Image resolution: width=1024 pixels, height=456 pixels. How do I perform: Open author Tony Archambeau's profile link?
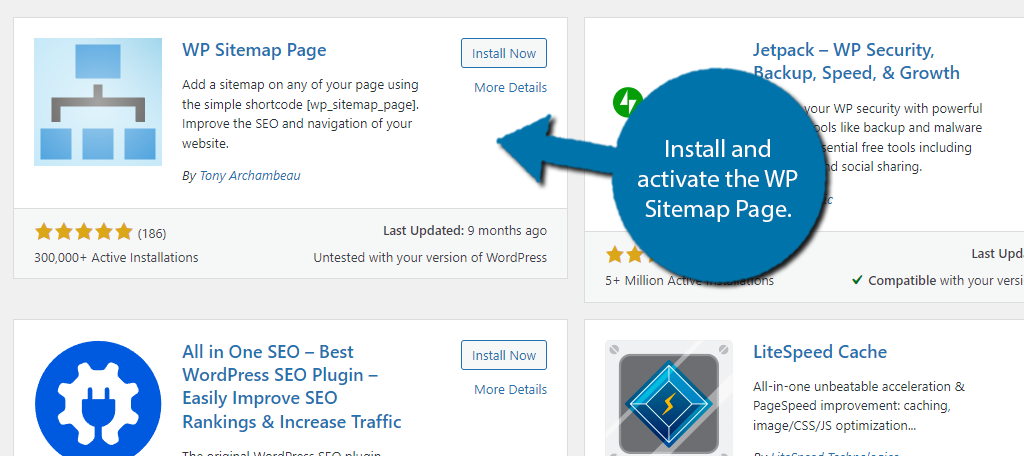pos(250,175)
